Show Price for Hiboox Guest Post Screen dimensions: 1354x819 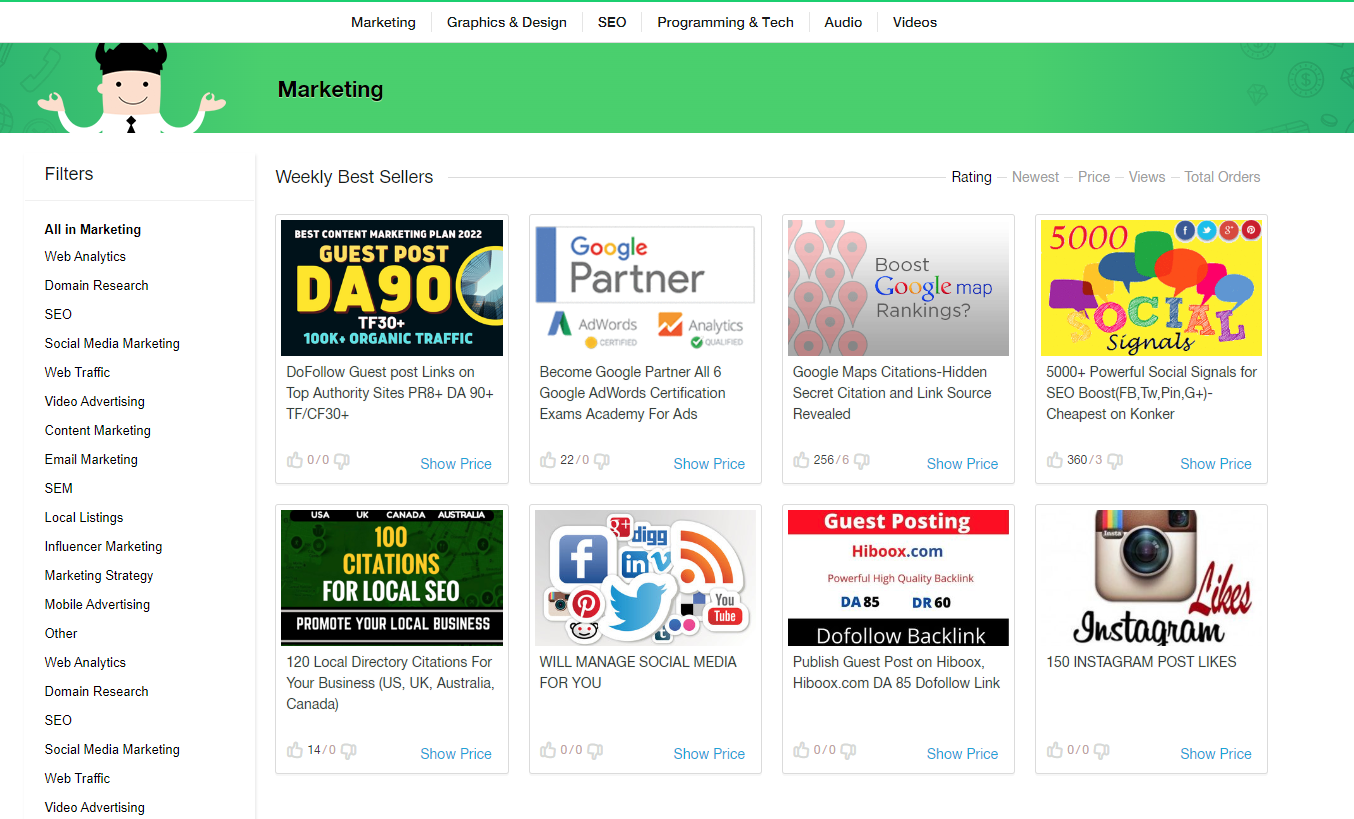tap(962, 754)
